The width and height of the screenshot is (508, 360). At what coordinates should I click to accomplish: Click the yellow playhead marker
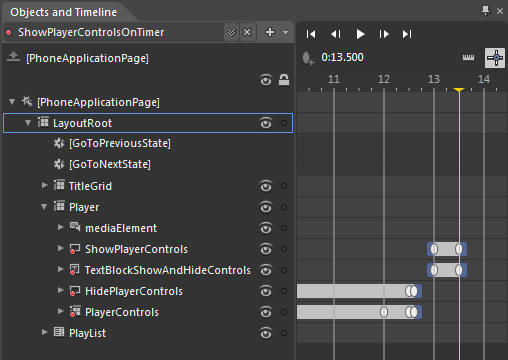459,90
